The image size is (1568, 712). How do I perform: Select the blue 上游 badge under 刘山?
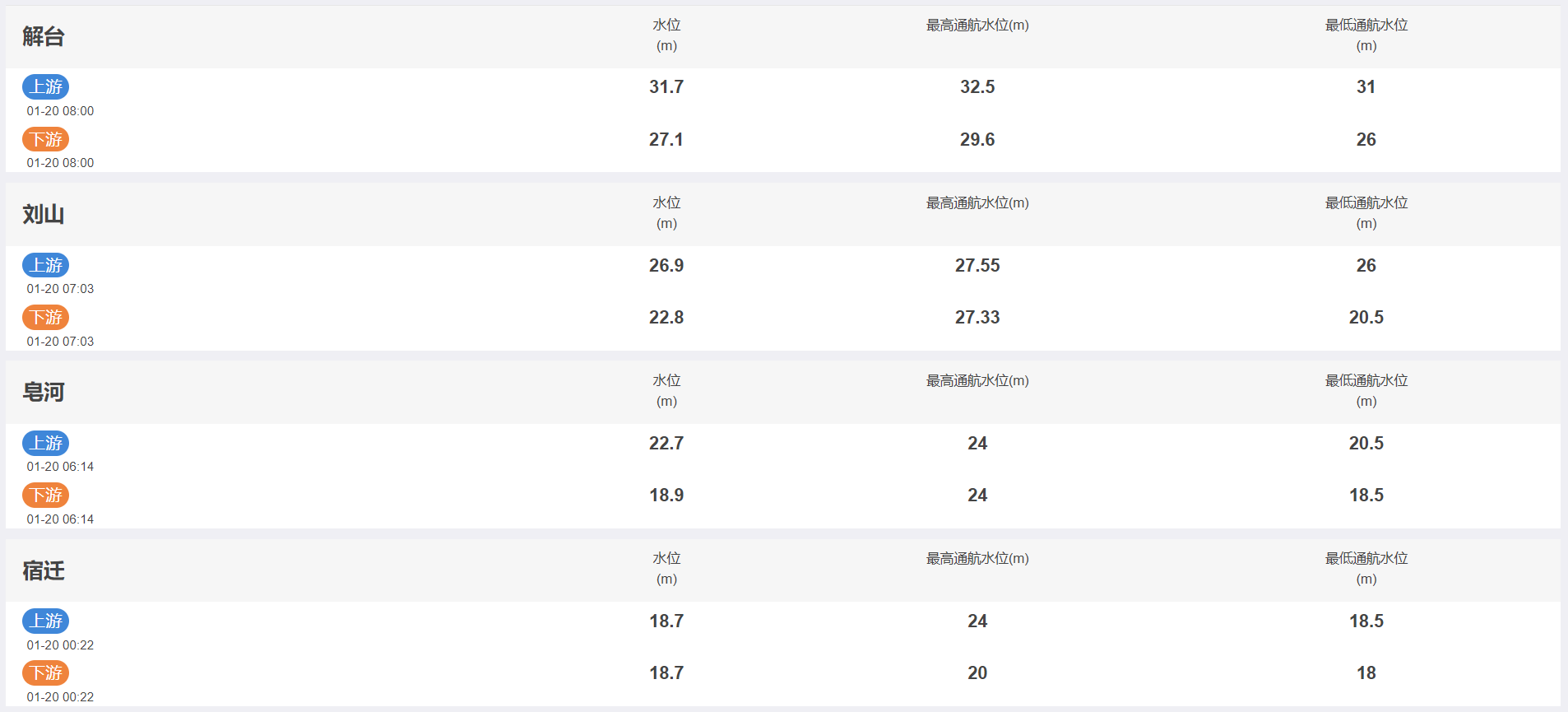(45, 265)
